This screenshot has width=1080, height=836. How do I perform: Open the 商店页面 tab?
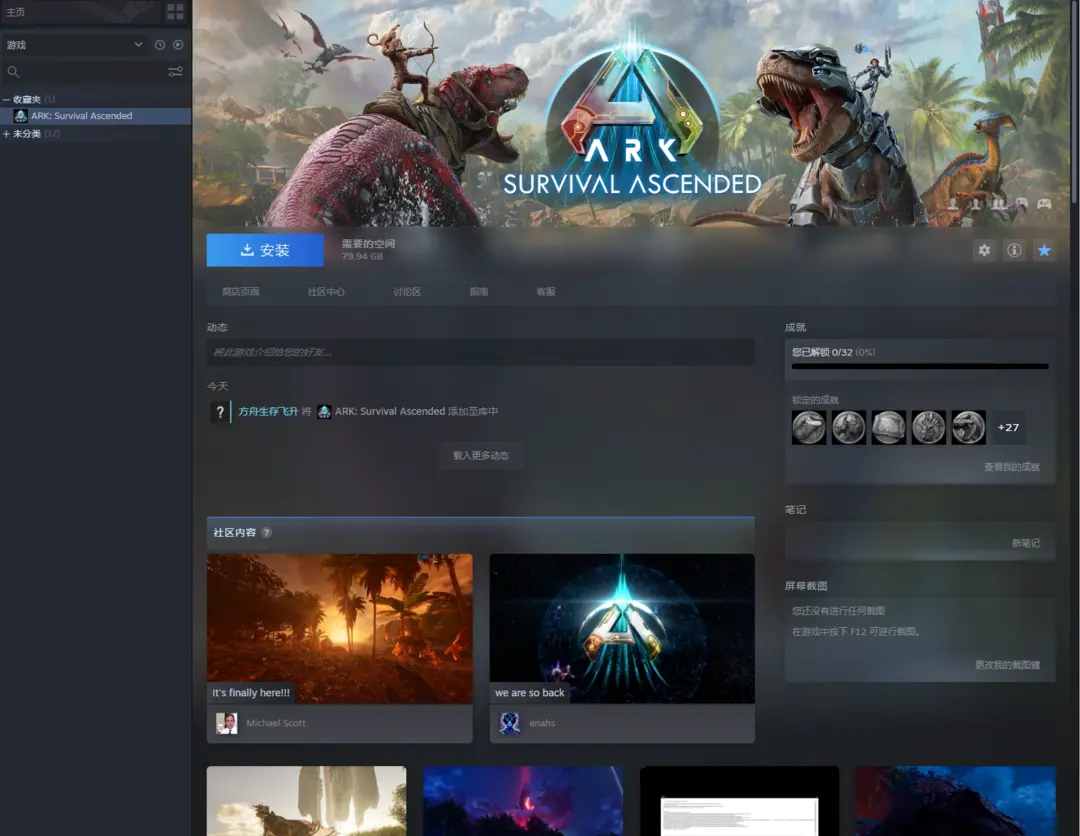pyautogui.click(x=241, y=292)
